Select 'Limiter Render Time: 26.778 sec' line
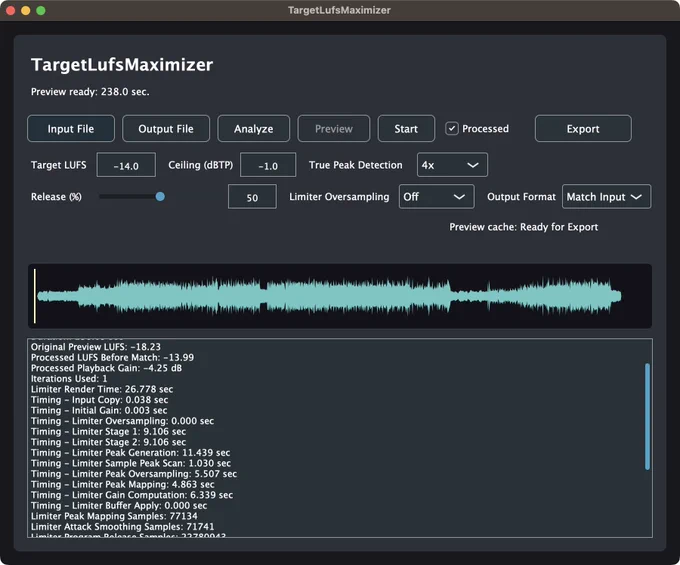This screenshot has height=565, width=680. (x=102, y=389)
